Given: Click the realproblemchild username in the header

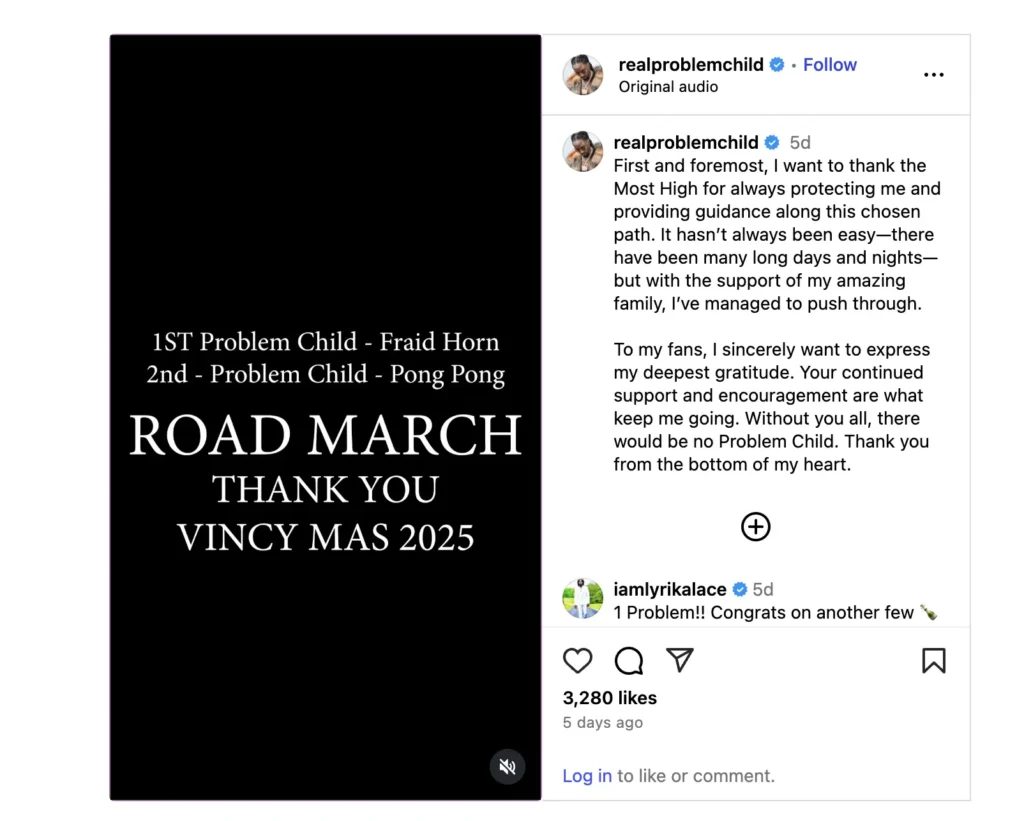Looking at the screenshot, I should coord(691,65).
